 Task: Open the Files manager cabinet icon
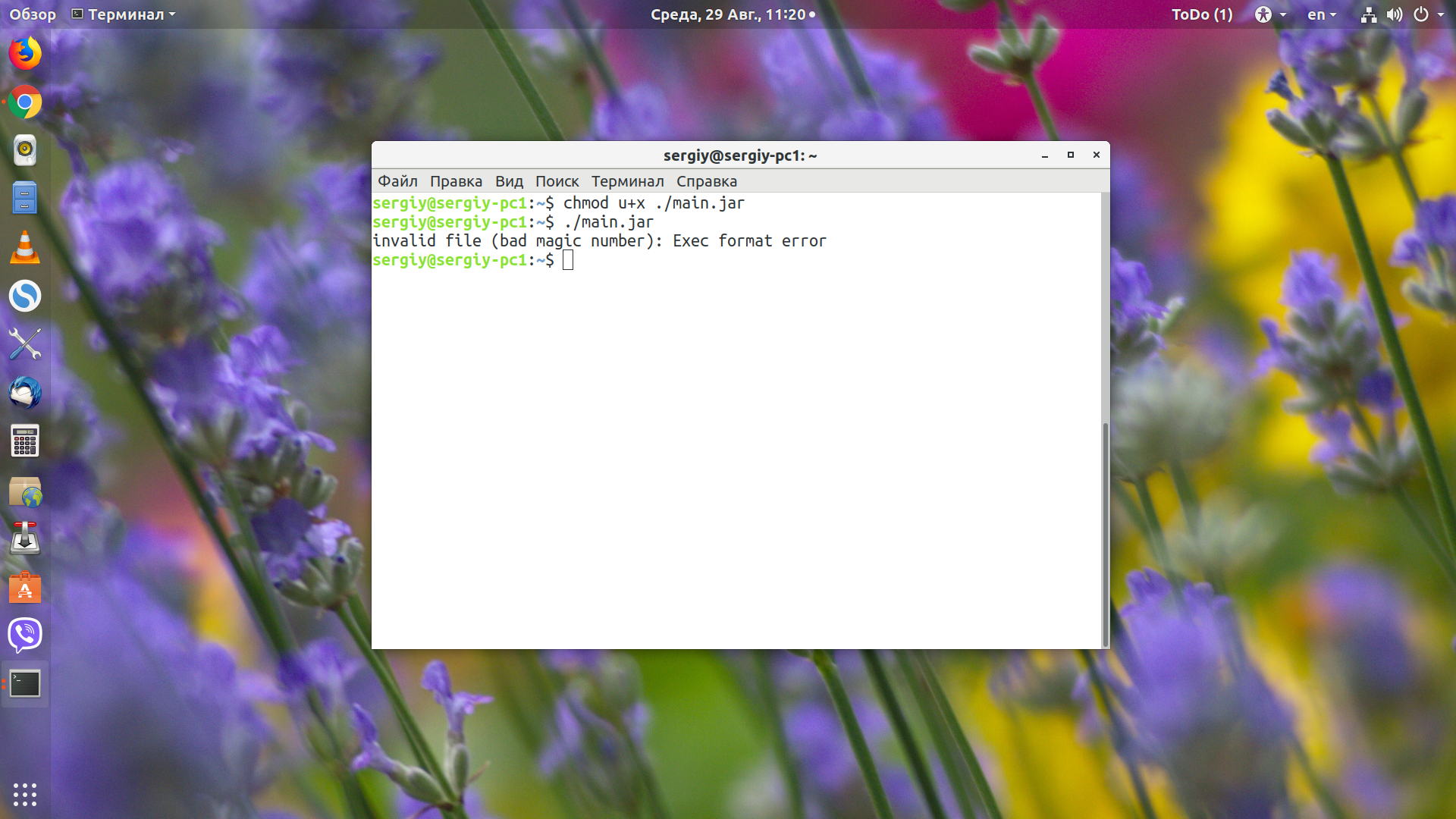25,199
